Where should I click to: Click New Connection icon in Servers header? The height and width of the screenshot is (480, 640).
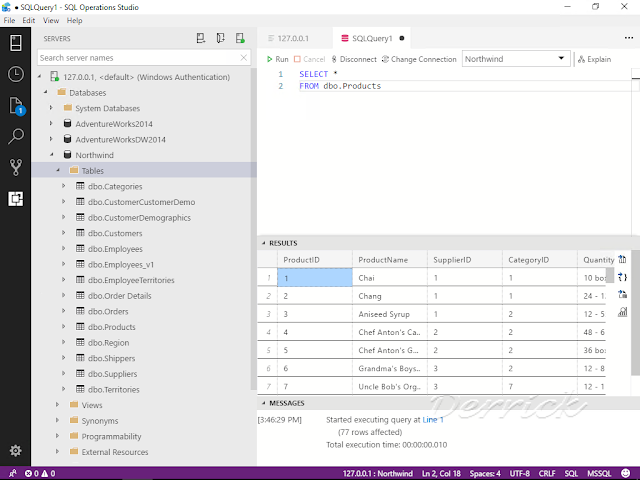pyautogui.click(x=200, y=38)
